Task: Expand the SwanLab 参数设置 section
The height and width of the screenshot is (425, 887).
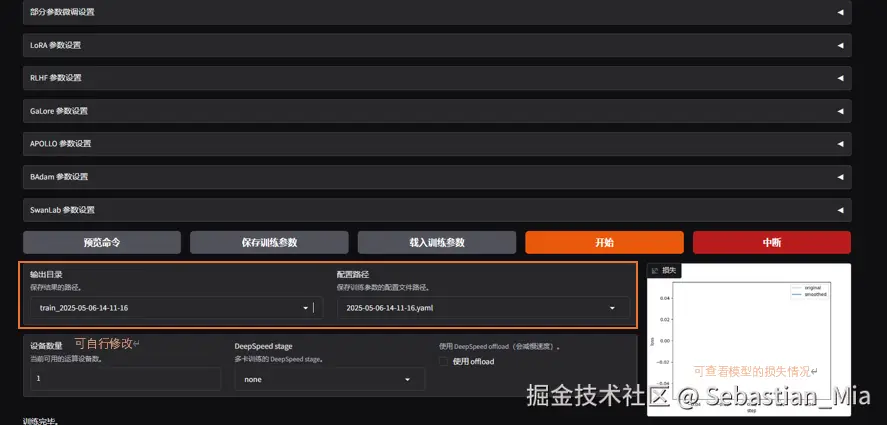Action: click(x=437, y=210)
